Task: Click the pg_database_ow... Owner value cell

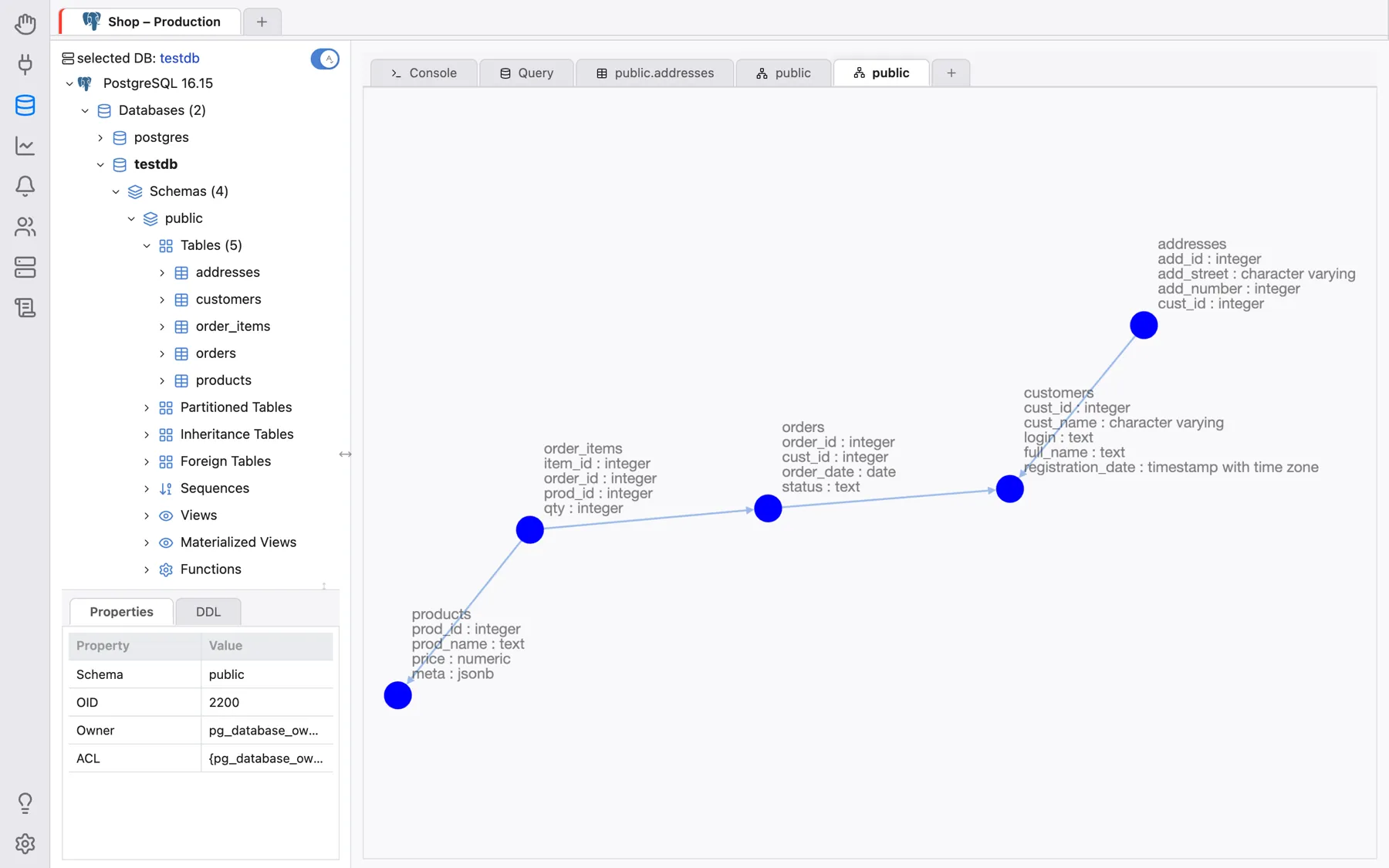Action: point(267,730)
